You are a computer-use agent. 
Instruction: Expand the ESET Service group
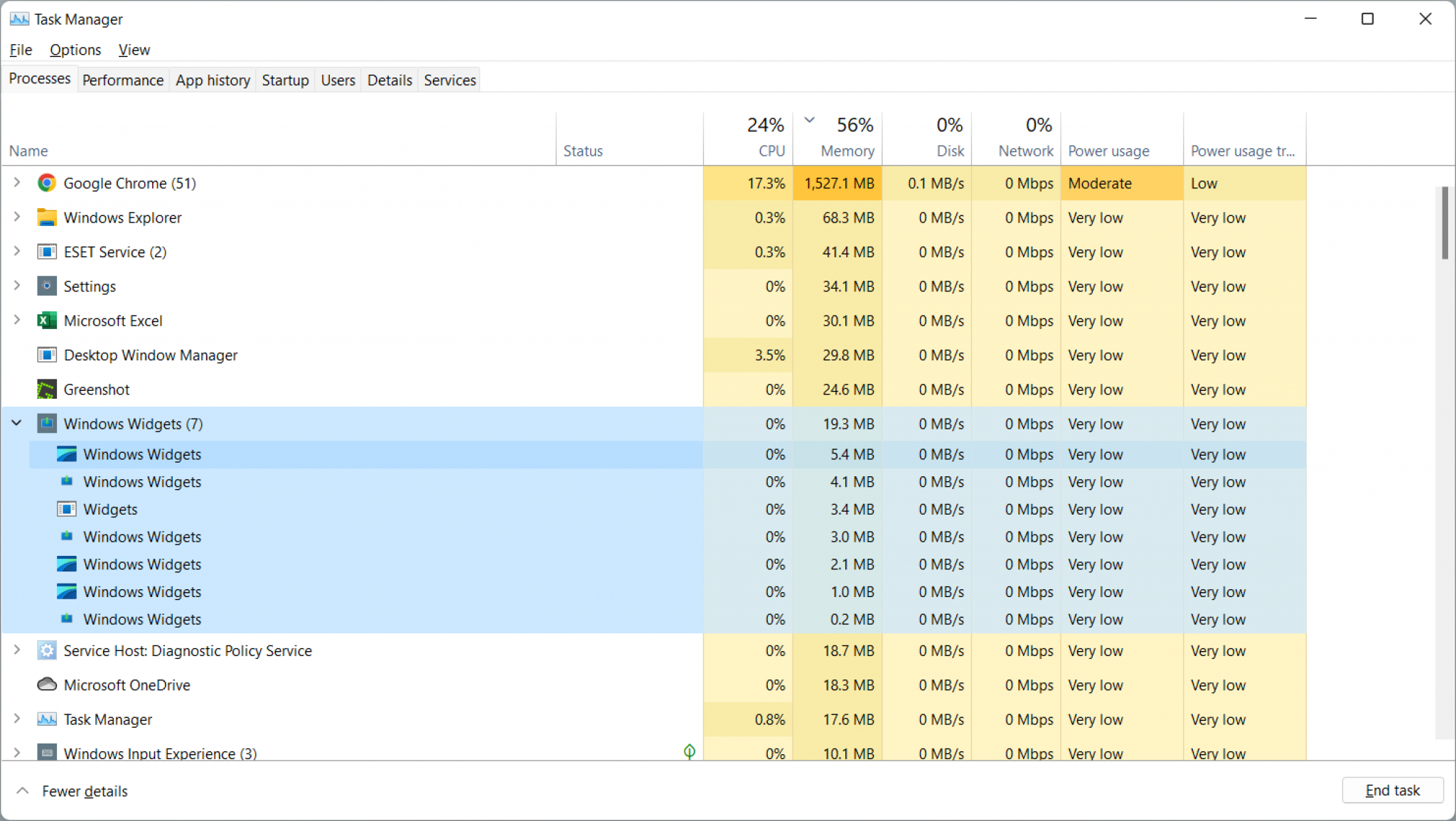coord(16,252)
